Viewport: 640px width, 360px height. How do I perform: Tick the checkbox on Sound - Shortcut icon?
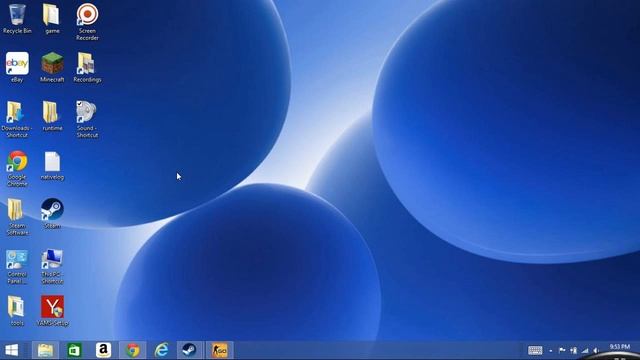tap(80, 104)
